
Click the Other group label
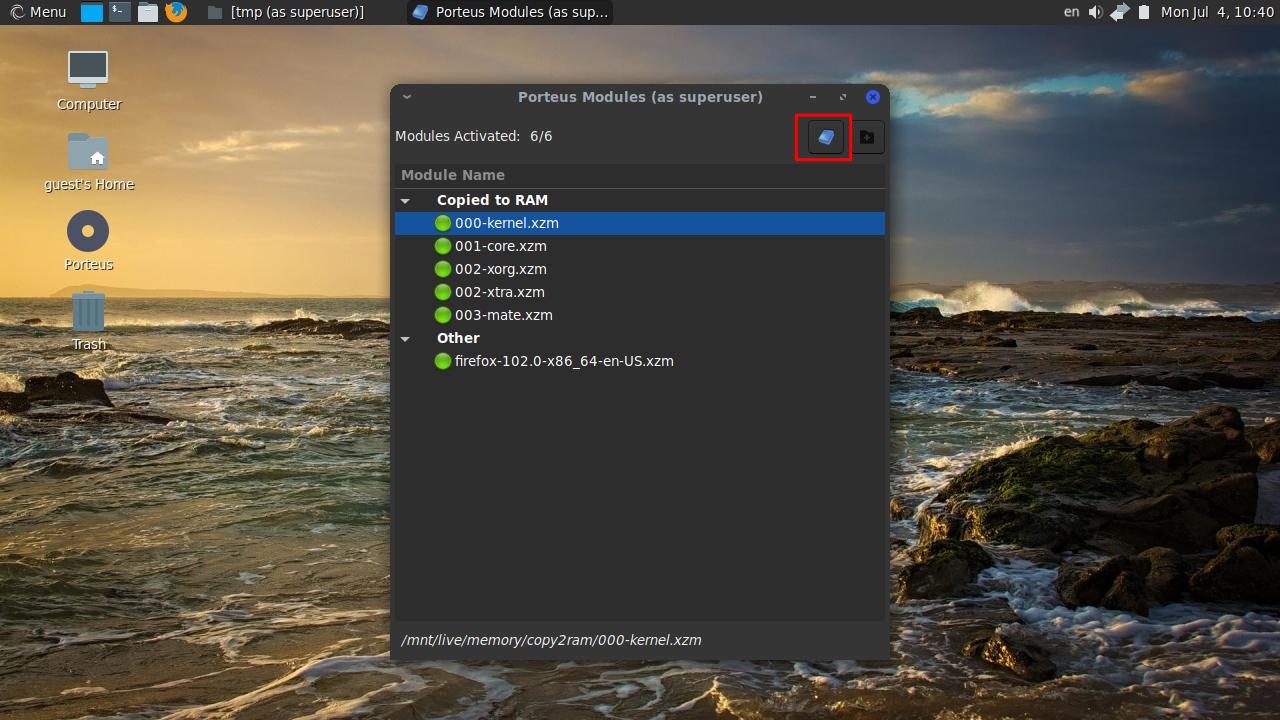pos(458,338)
